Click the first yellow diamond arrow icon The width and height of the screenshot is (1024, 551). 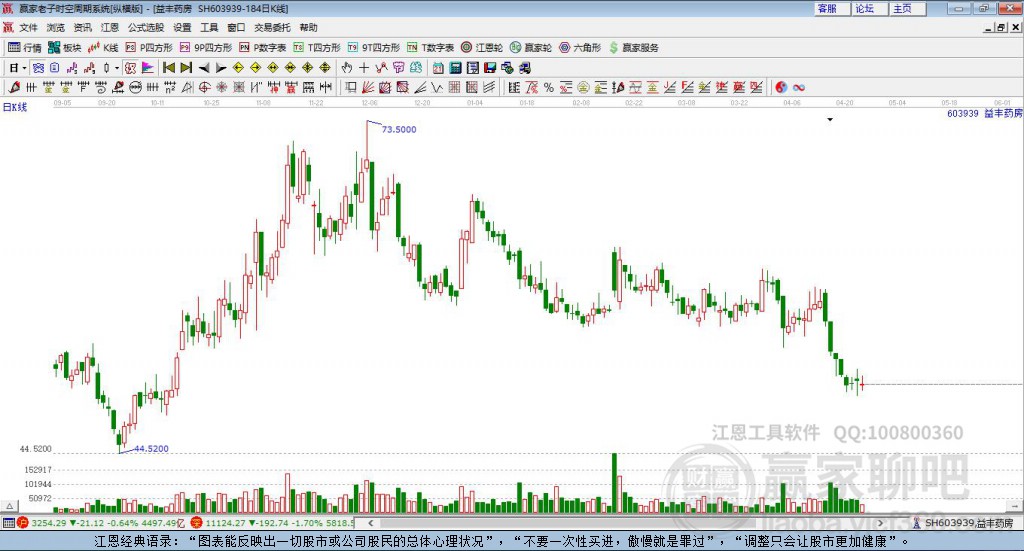tap(238, 68)
